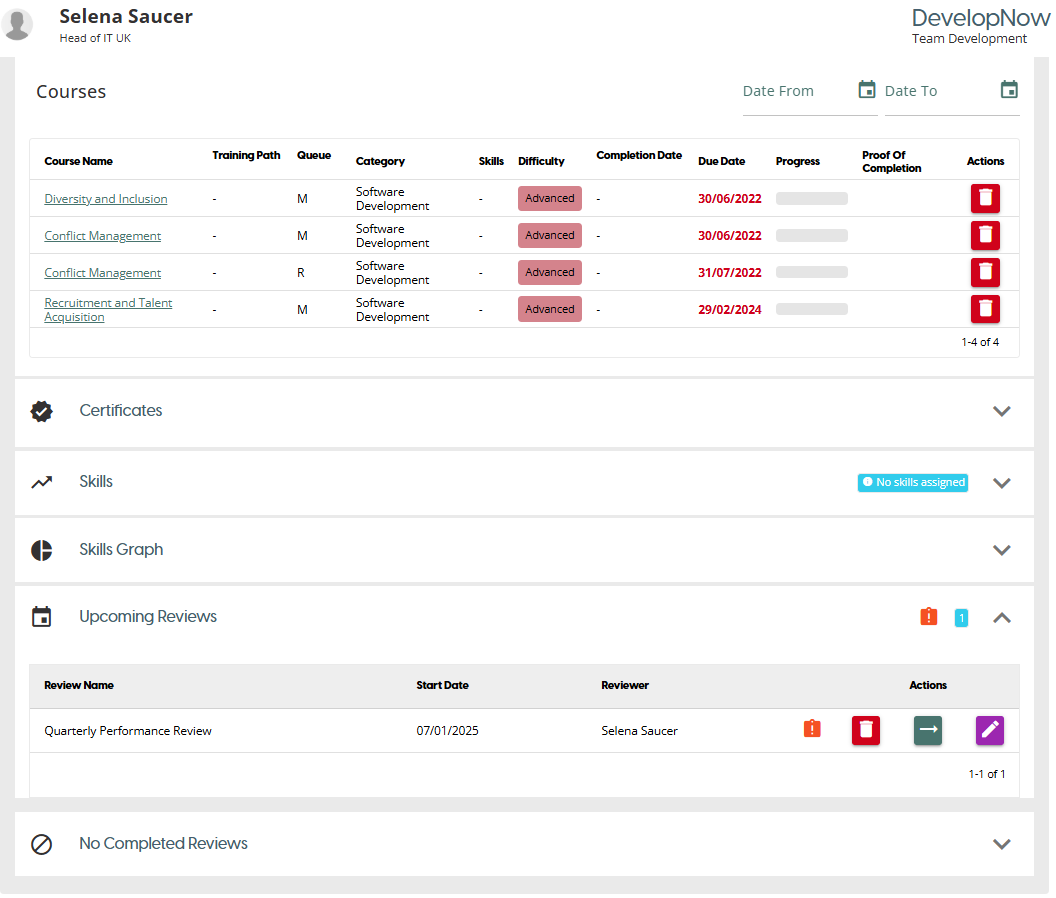Delete the Diversity and Inclusion course
Image resolution: width=1056 pixels, height=898 pixels.
[x=985, y=198]
